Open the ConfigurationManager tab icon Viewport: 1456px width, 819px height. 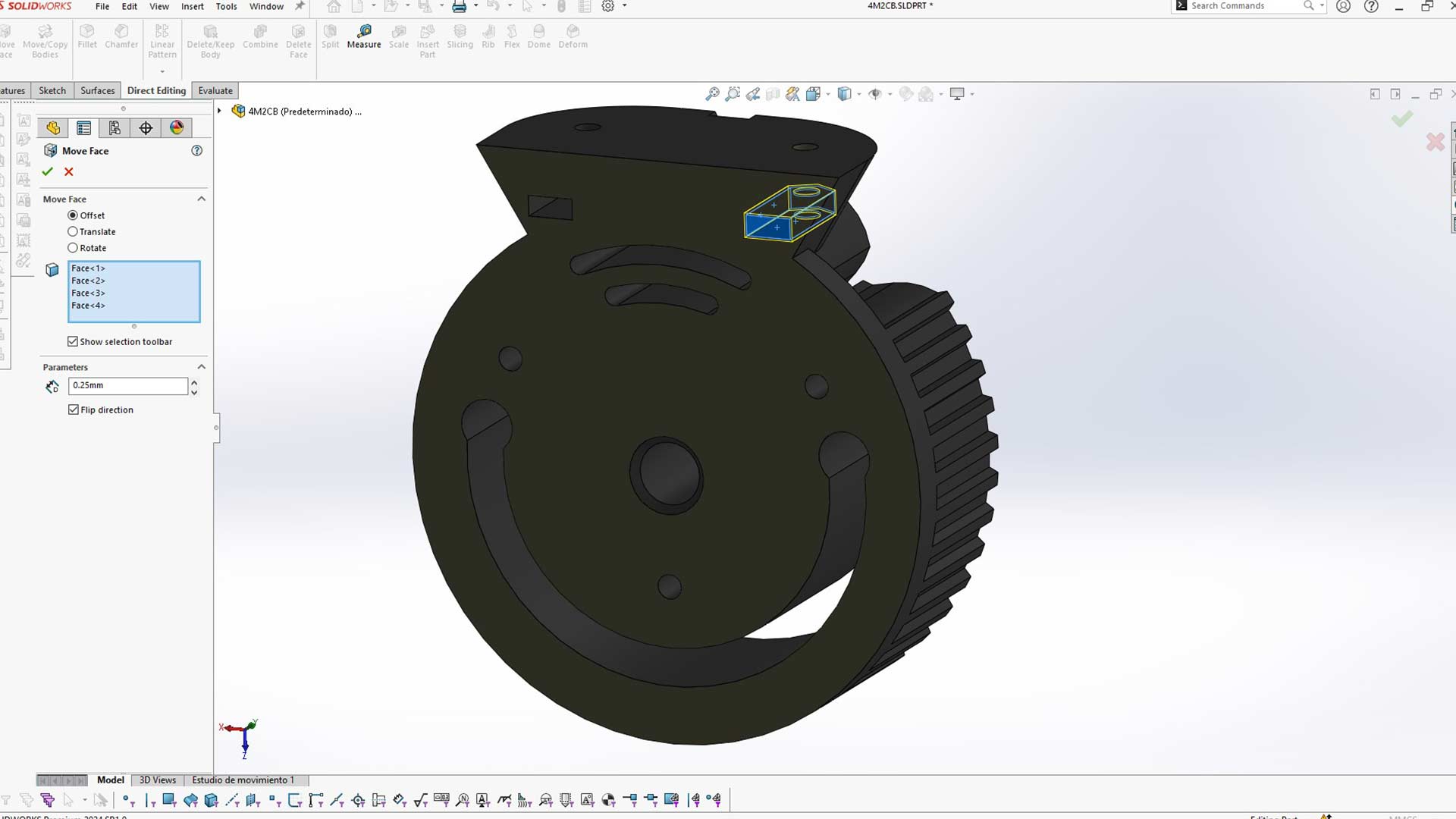[115, 127]
